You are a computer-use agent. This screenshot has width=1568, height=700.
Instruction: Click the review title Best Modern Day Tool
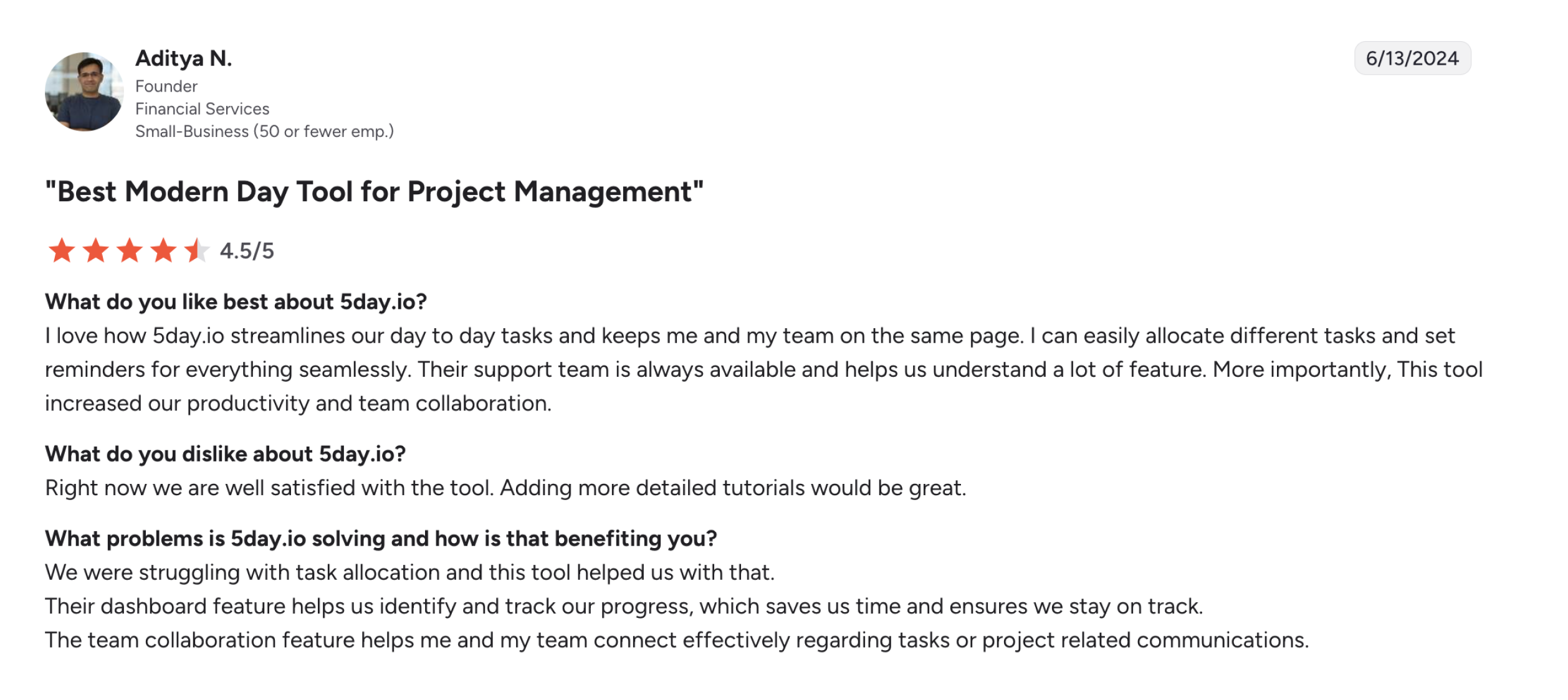tap(375, 192)
